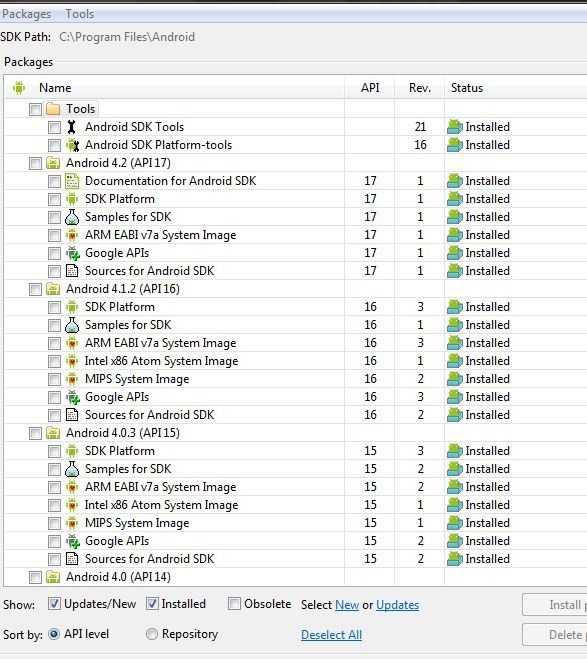The height and width of the screenshot is (659, 587).
Task: Check the Android 4.1.2 (API 16) group checkbox
Action: [35, 290]
